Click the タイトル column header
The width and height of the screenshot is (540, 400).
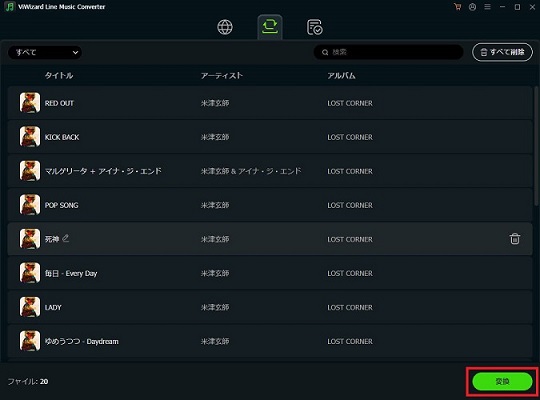point(59,75)
